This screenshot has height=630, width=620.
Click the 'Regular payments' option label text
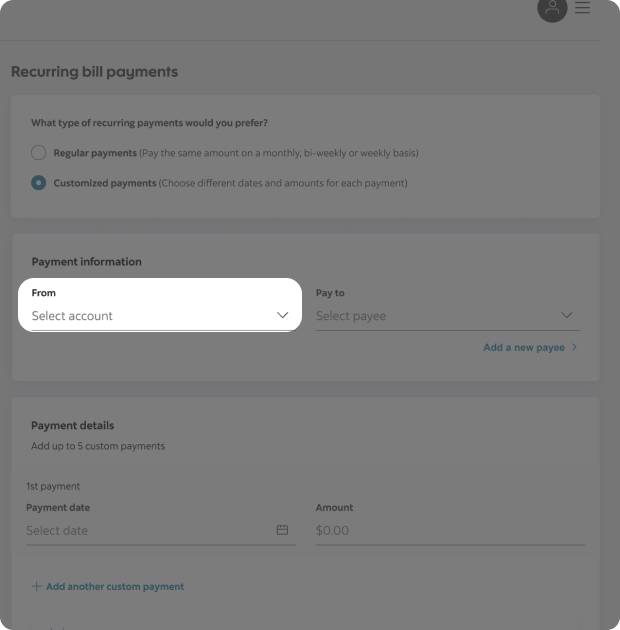(95, 153)
